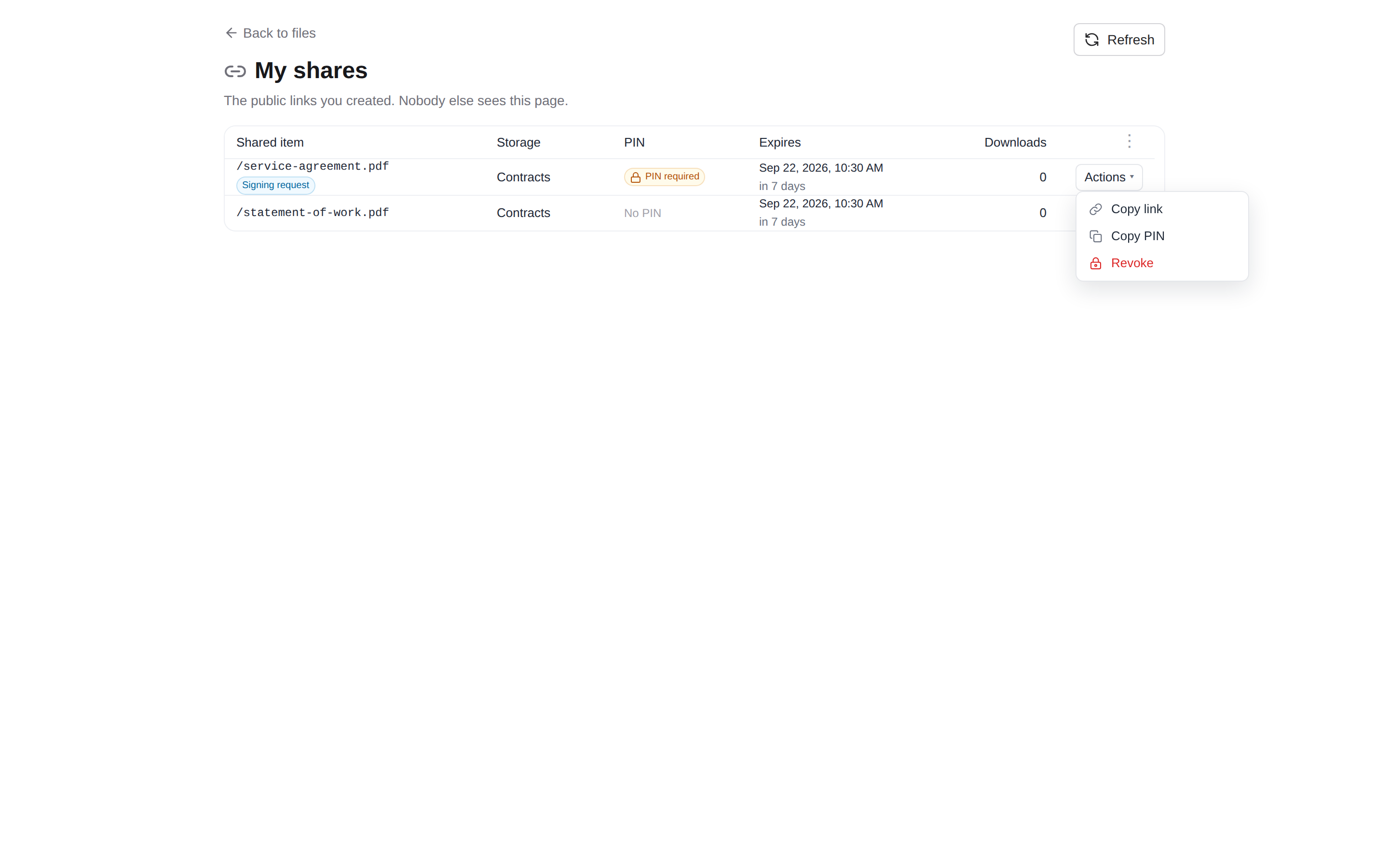Click the PIN column header
This screenshot has width=1389, height=868.
(634, 142)
